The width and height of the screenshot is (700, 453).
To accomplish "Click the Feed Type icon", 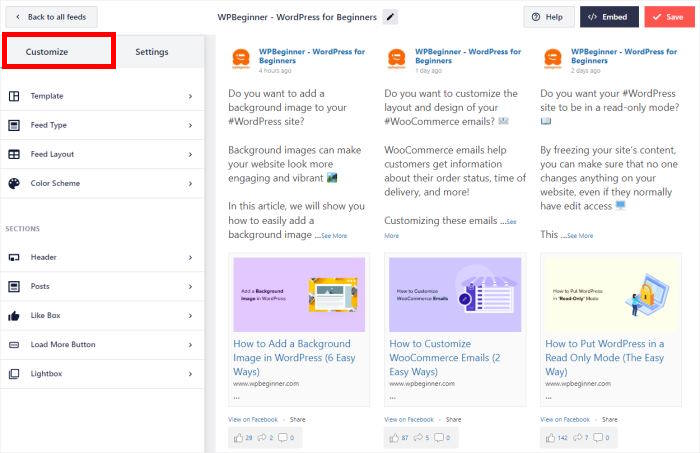I will tap(14, 125).
